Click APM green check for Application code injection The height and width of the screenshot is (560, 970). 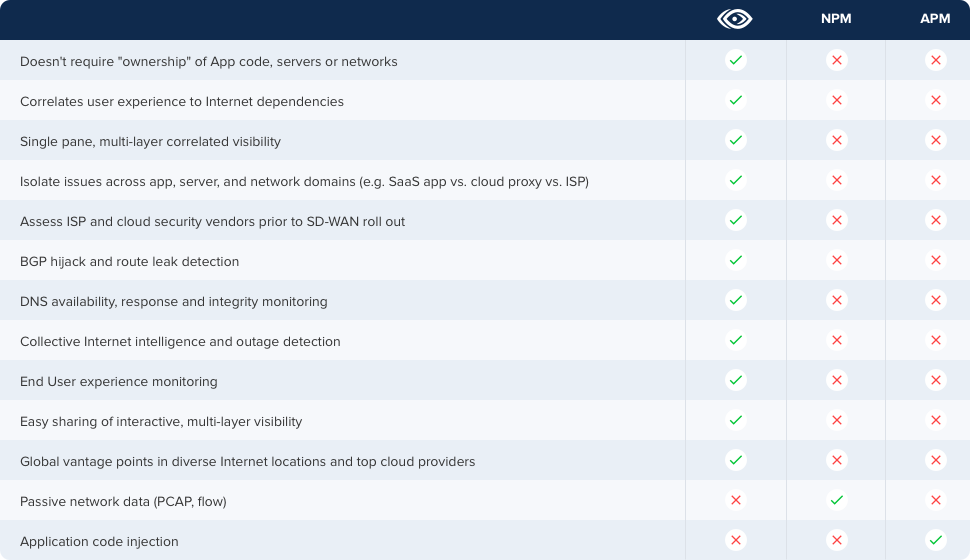click(935, 540)
